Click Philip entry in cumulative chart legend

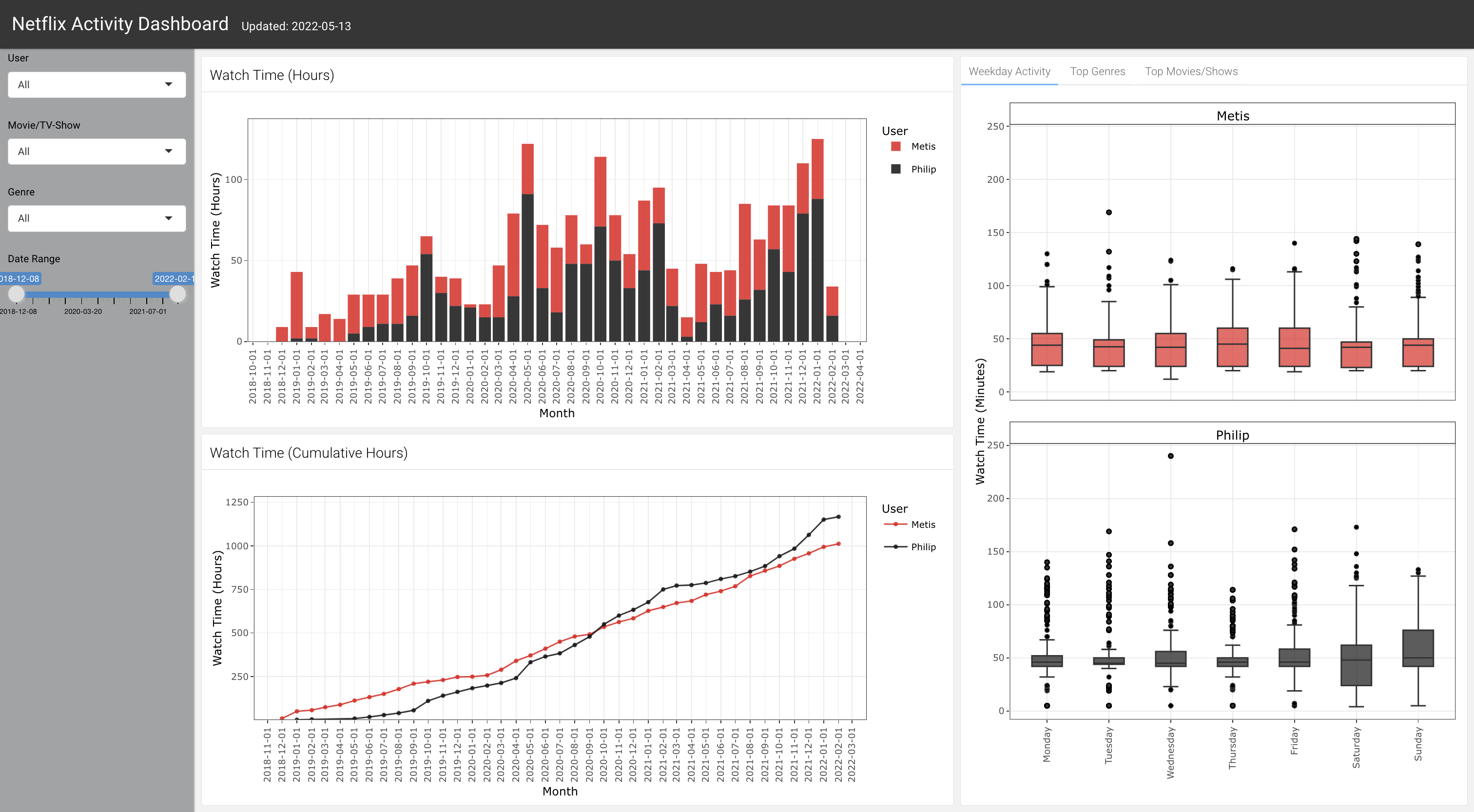click(910, 547)
